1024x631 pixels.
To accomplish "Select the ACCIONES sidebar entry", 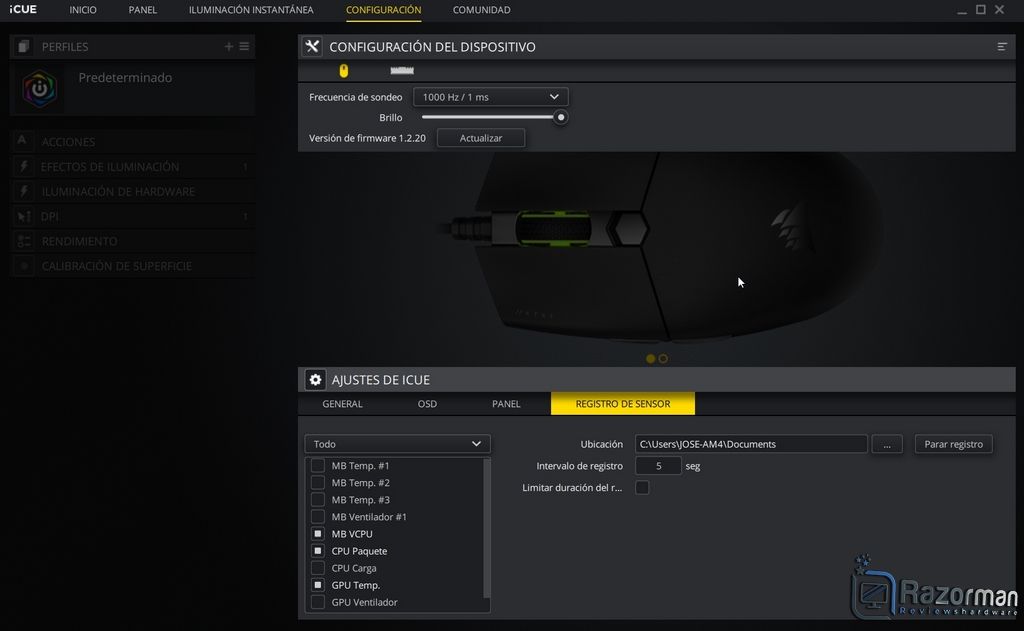I will tap(132, 141).
